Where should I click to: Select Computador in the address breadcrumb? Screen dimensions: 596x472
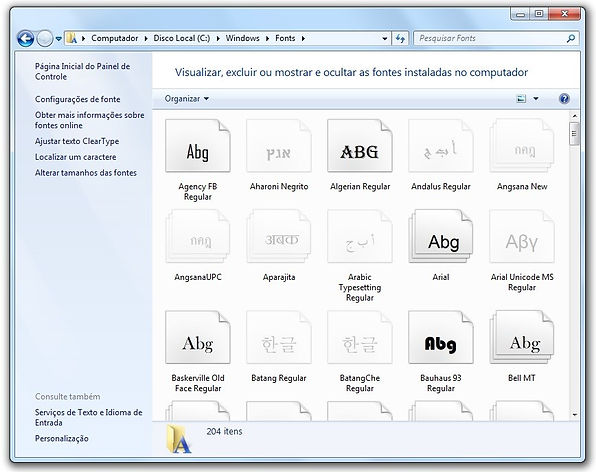(114, 38)
